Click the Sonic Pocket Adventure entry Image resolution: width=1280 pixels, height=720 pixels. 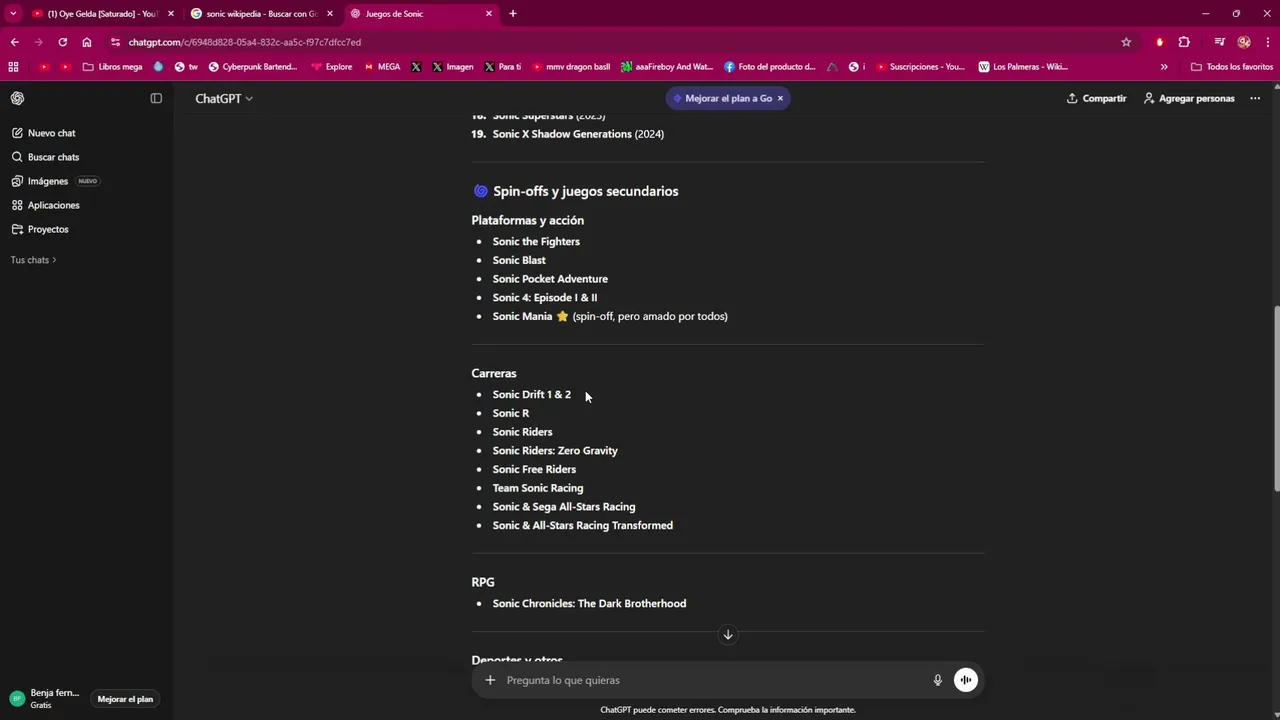550,279
